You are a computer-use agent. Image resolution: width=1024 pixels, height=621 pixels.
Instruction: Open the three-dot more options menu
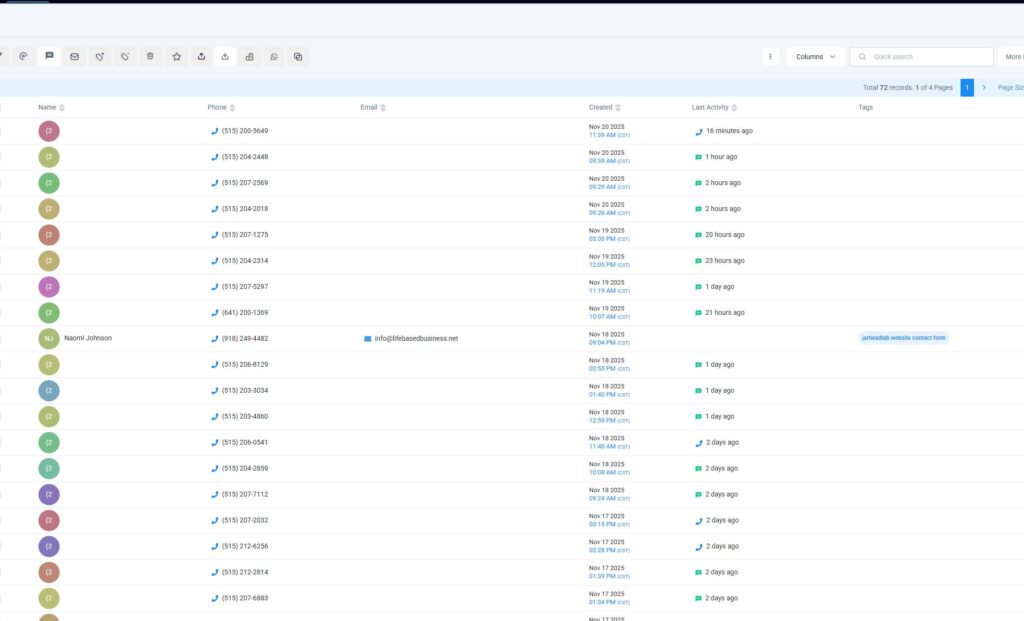click(x=770, y=57)
